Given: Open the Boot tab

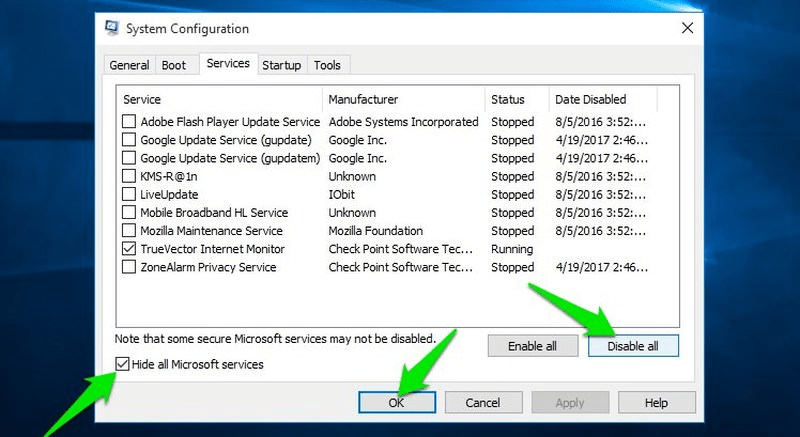Looking at the screenshot, I should pos(174,65).
